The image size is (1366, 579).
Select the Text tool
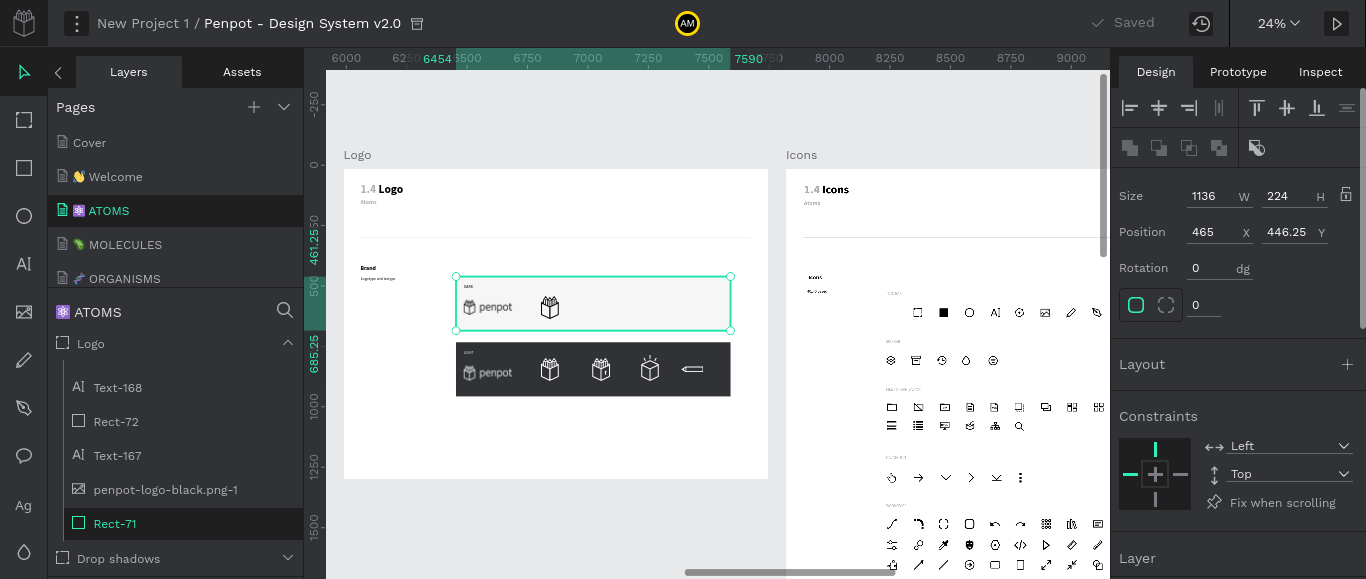pyautogui.click(x=24, y=264)
